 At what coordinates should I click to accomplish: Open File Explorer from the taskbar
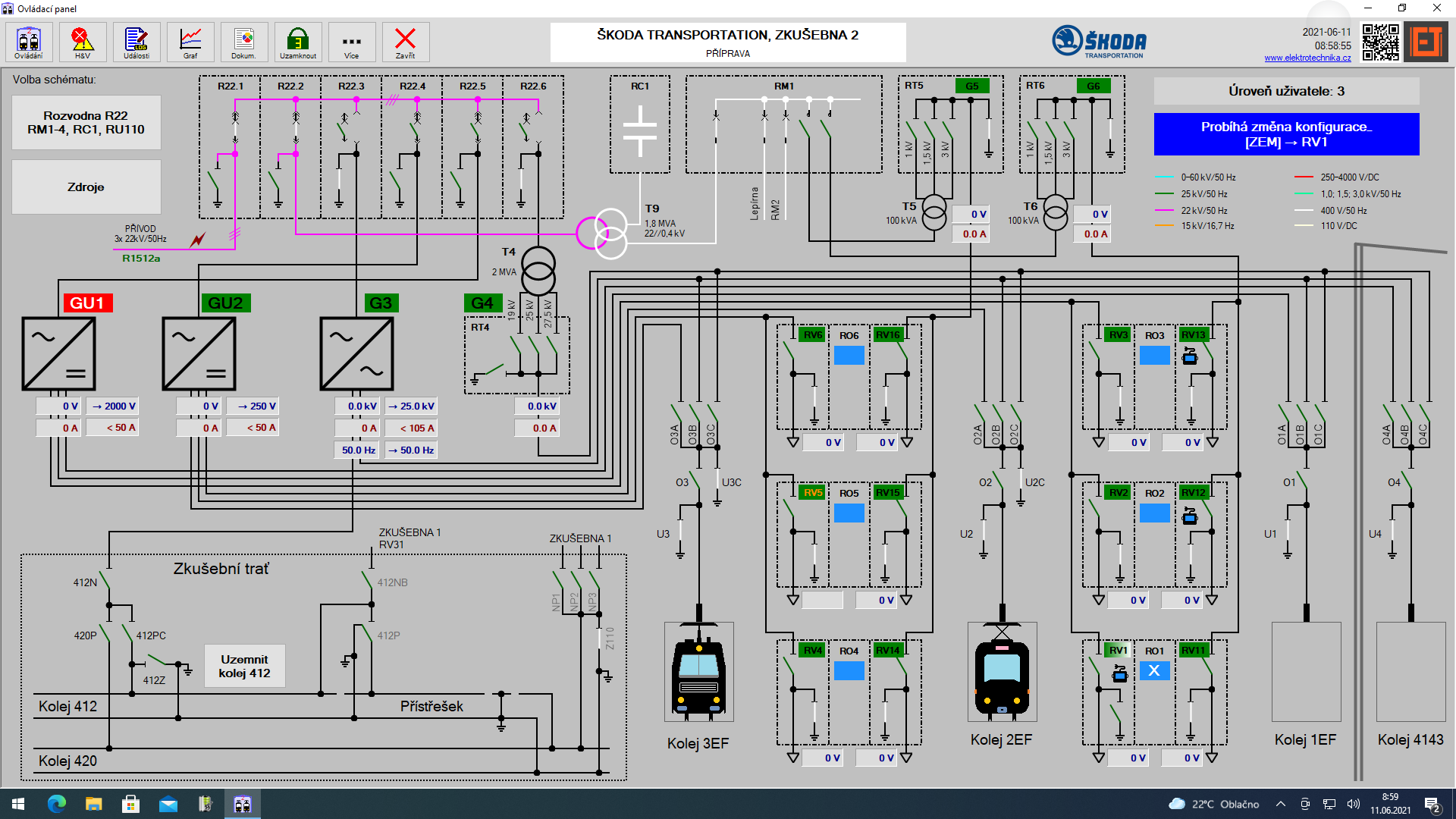click(93, 804)
